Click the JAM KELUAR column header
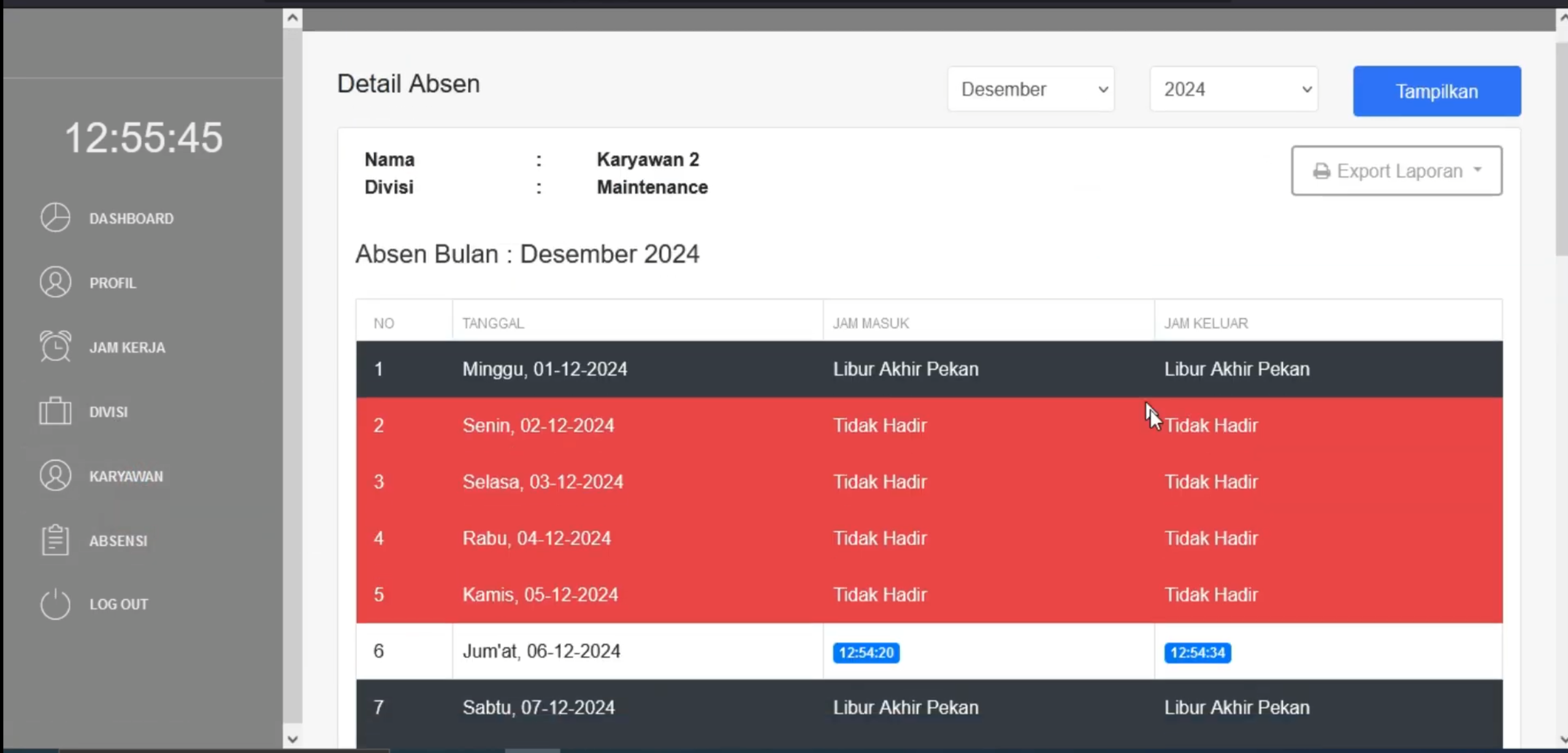Viewport: 1568px width, 753px height. click(1206, 323)
